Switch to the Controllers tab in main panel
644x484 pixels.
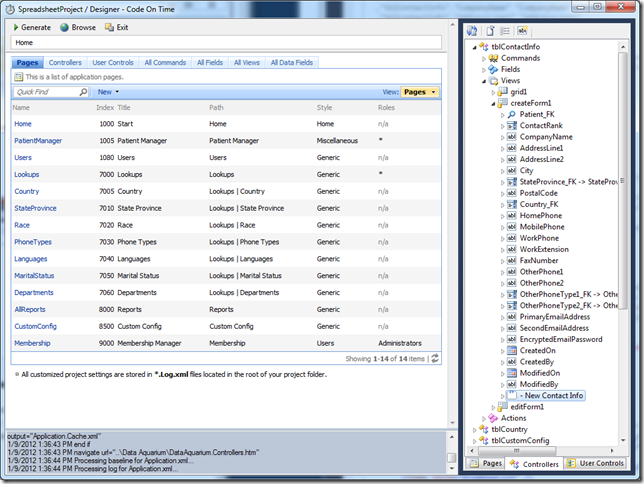coord(65,62)
